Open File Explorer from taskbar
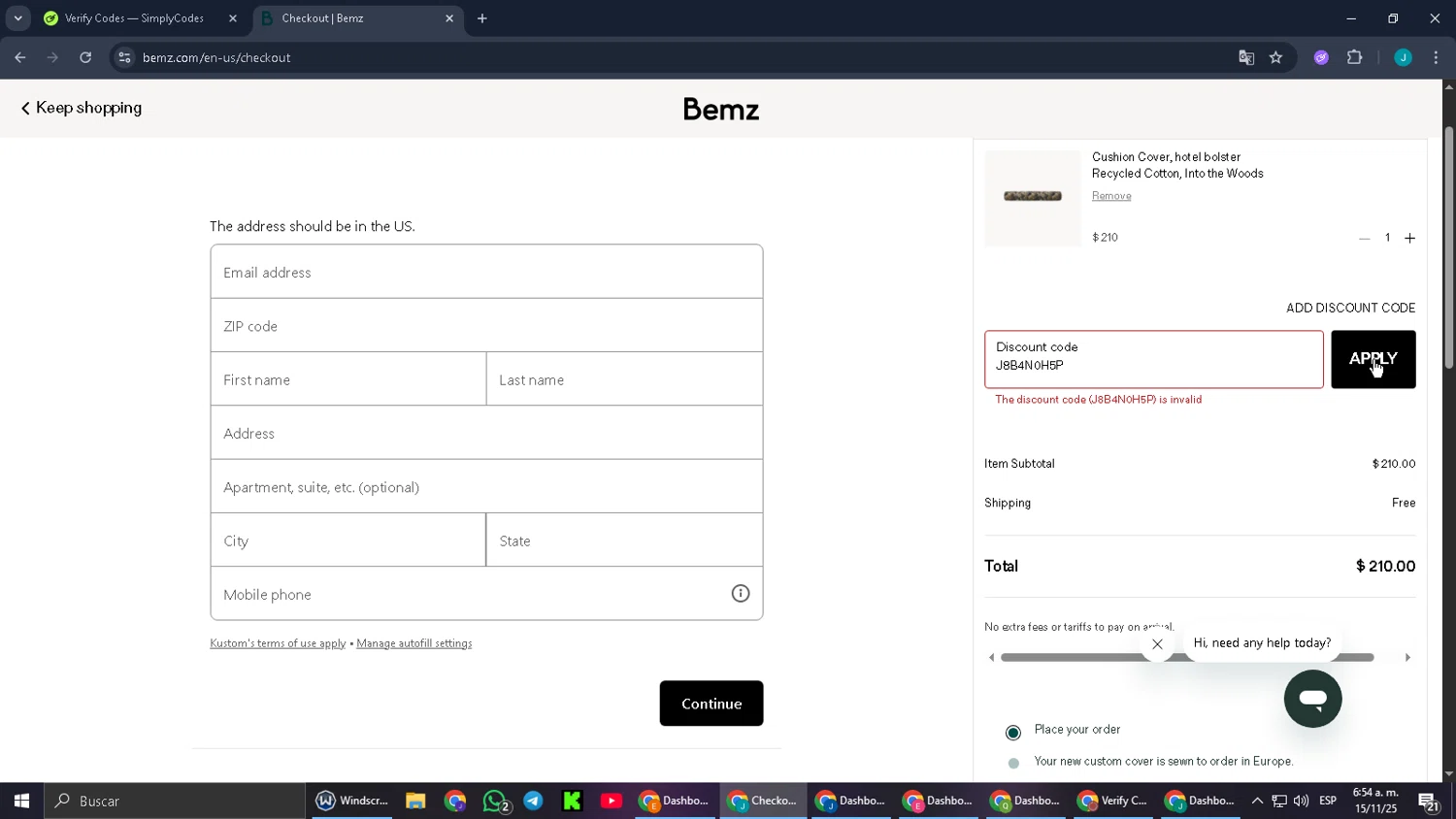Image resolution: width=1456 pixels, height=819 pixels. tap(415, 801)
